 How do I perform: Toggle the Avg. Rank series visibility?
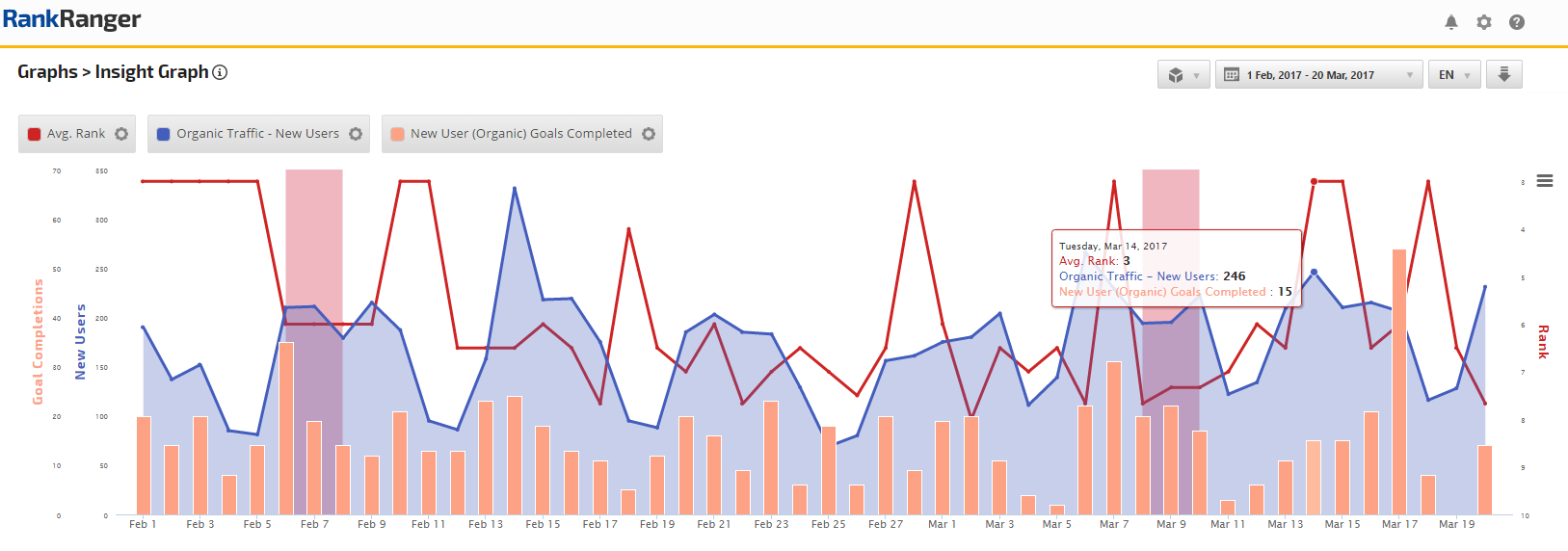pyautogui.click(x=76, y=134)
